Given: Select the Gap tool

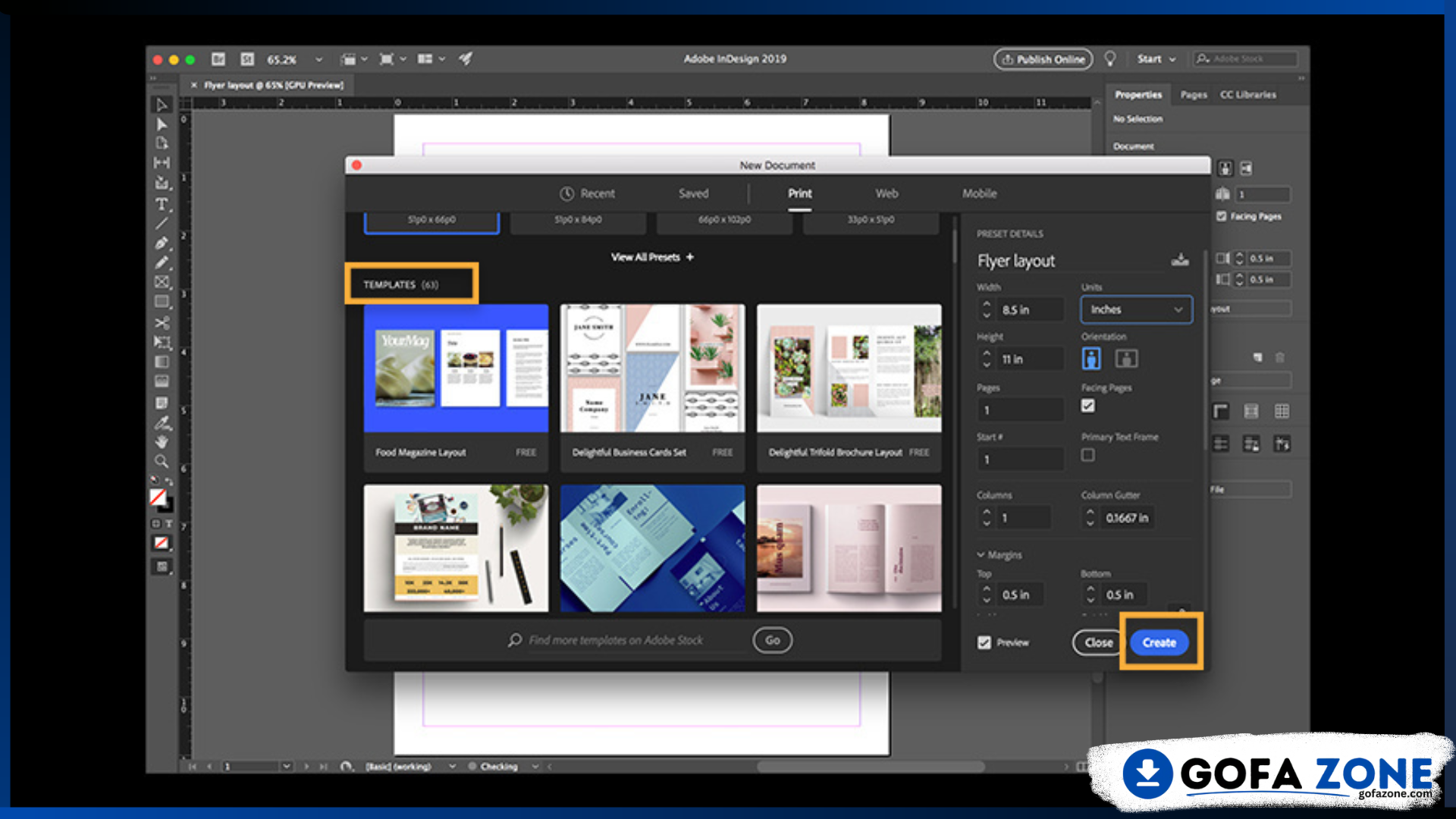Looking at the screenshot, I should (162, 162).
